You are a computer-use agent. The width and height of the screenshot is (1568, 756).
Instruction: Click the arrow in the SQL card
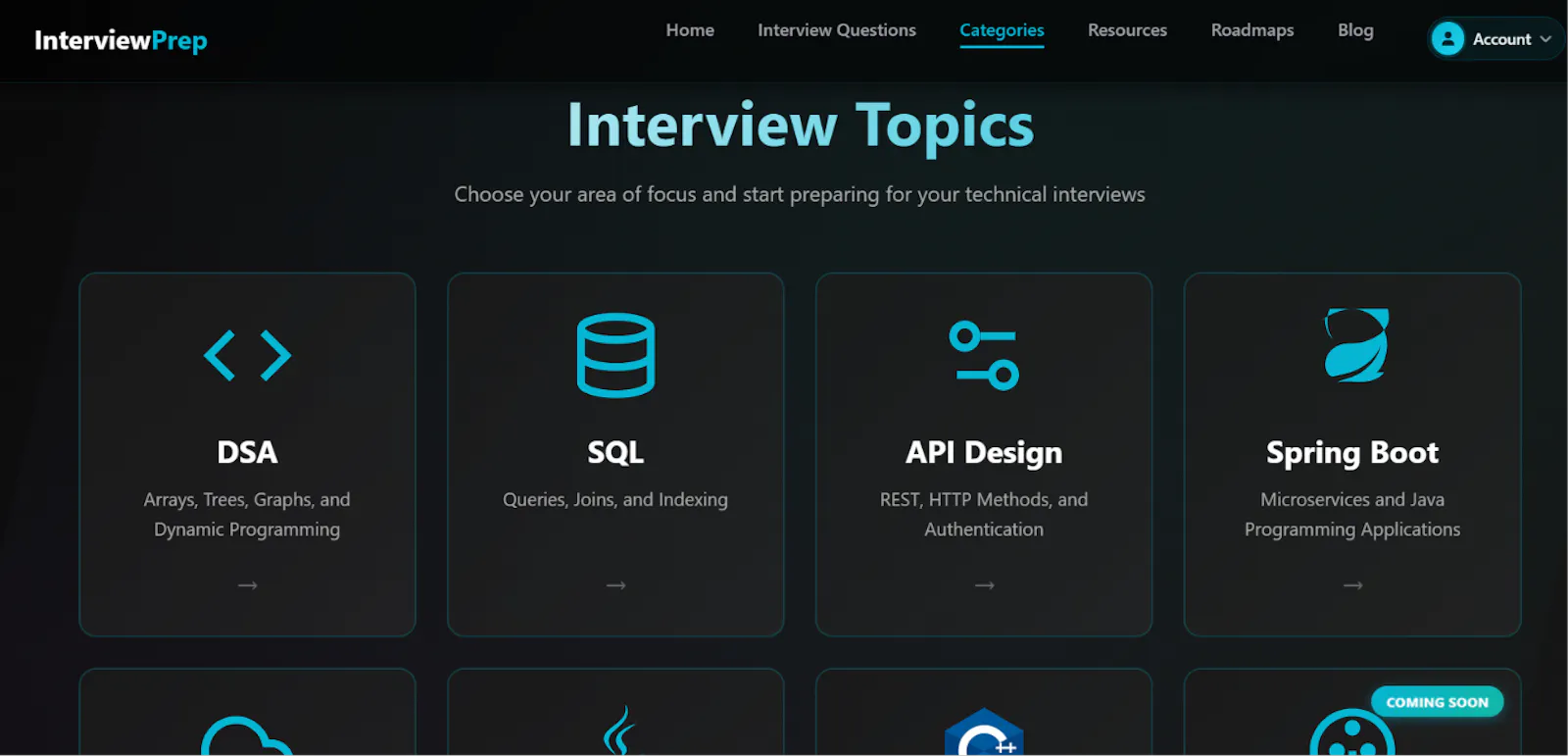tap(615, 585)
